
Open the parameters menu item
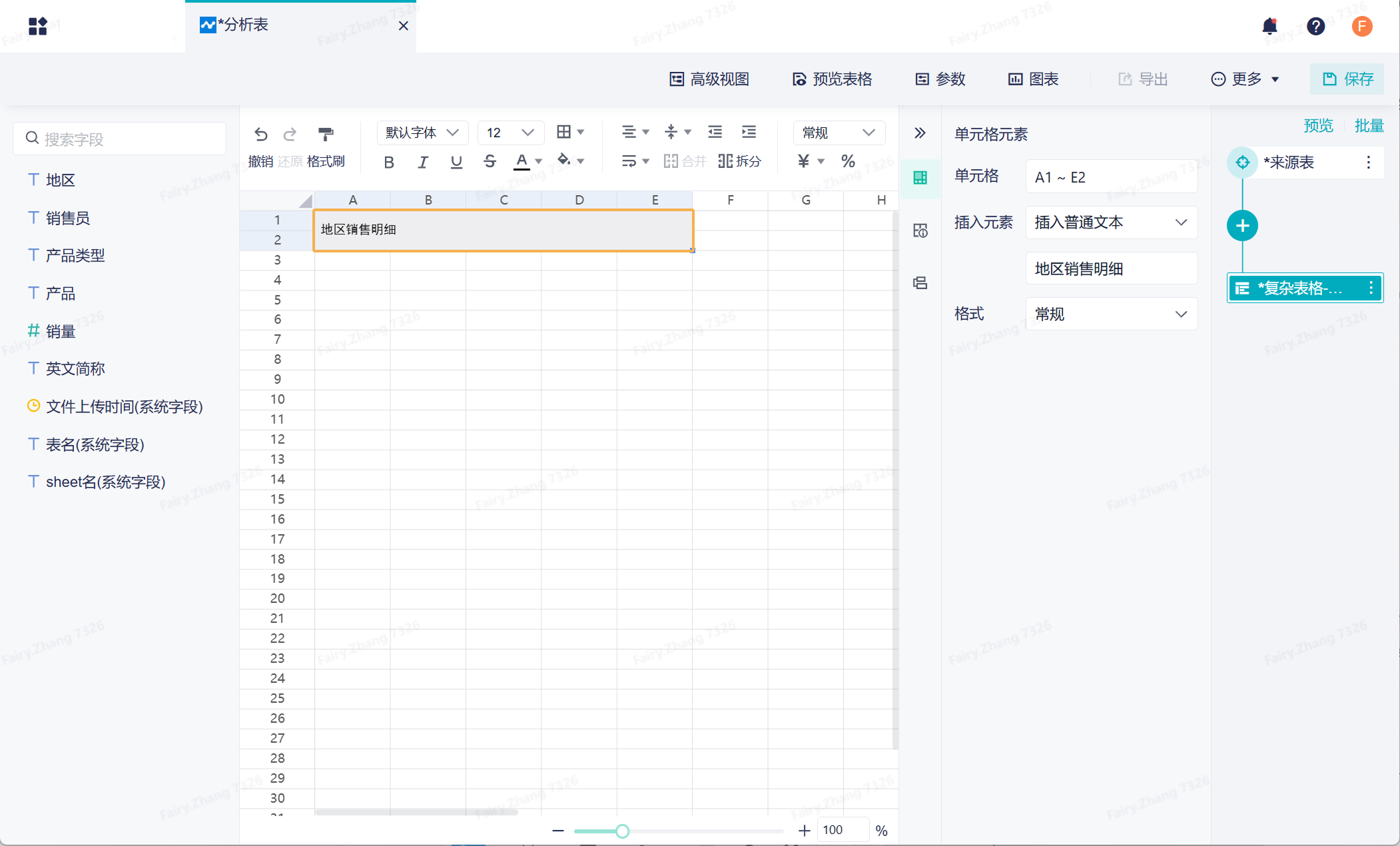(x=940, y=79)
